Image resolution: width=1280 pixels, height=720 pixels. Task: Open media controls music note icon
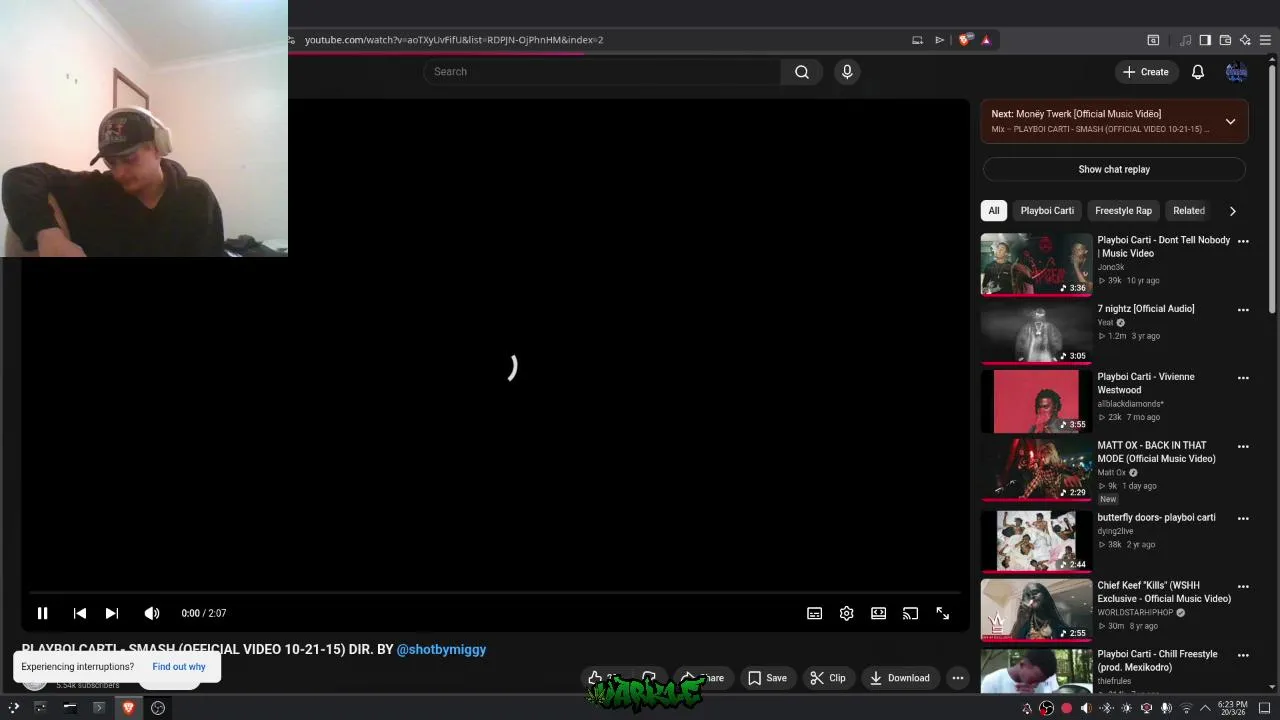click(x=1186, y=40)
